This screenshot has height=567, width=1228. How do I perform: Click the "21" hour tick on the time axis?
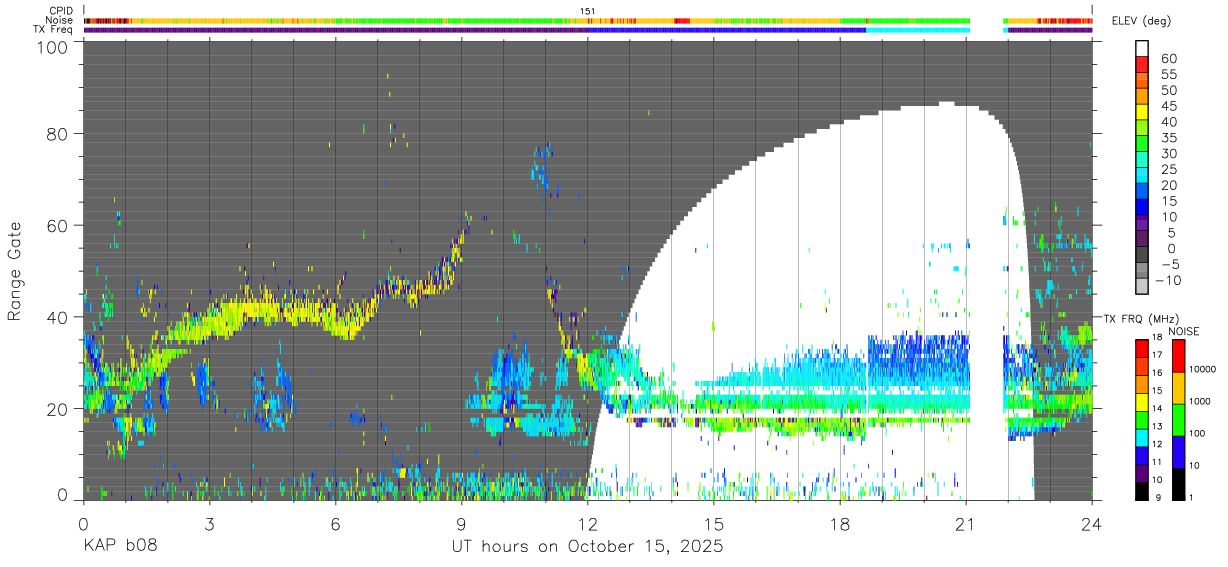click(x=965, y=523)
